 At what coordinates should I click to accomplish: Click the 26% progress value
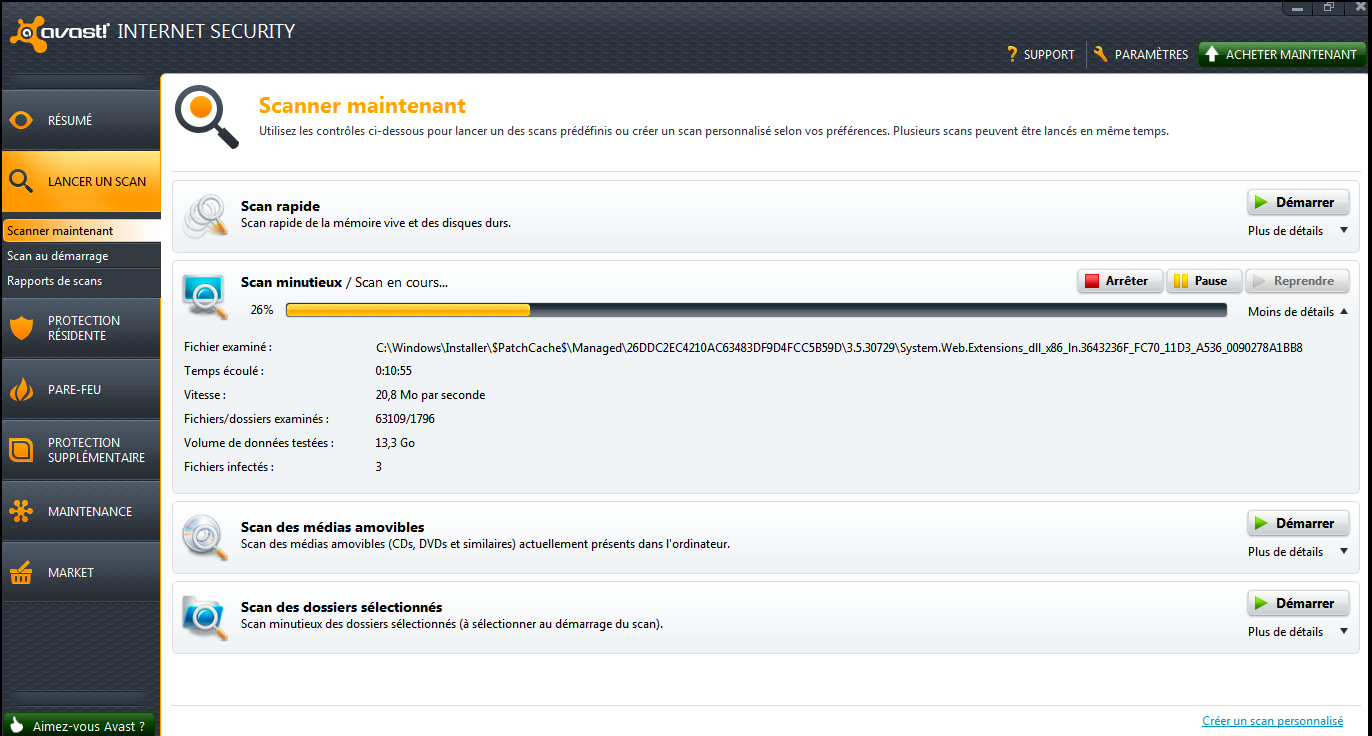click(x=262, y=310)
